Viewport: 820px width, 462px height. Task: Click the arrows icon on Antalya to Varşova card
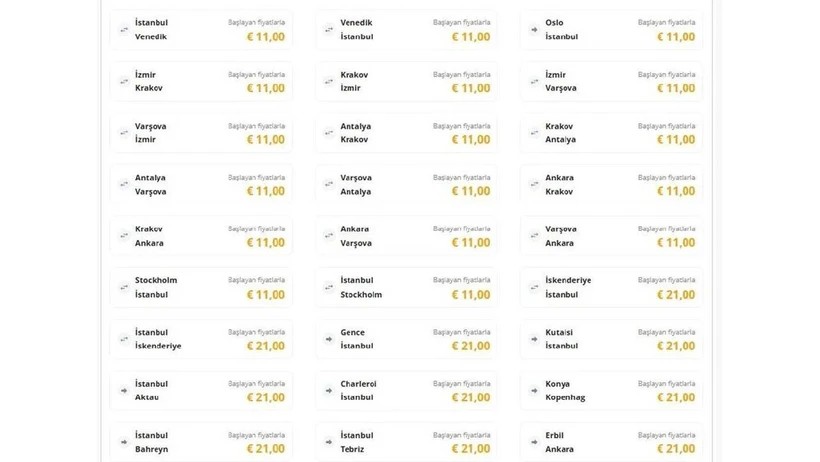point(124,185)
